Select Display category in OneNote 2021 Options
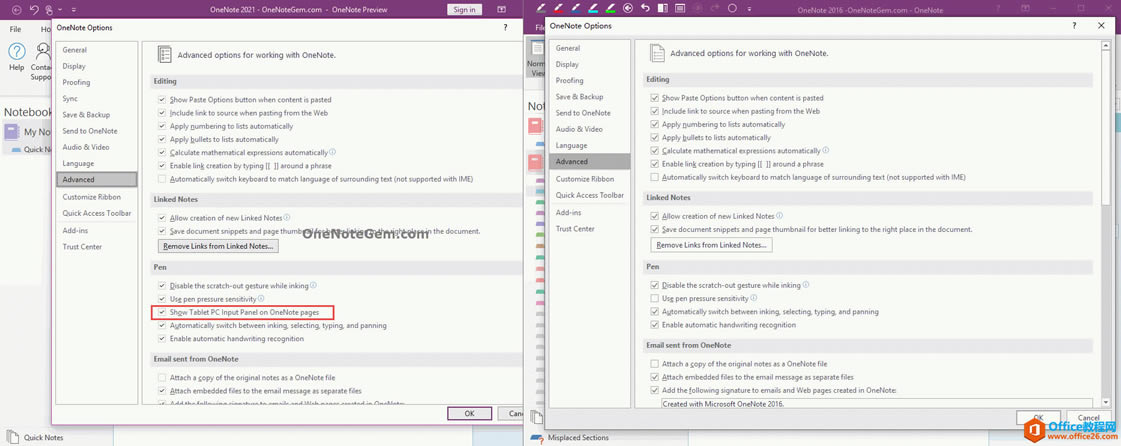 [97, 66]
